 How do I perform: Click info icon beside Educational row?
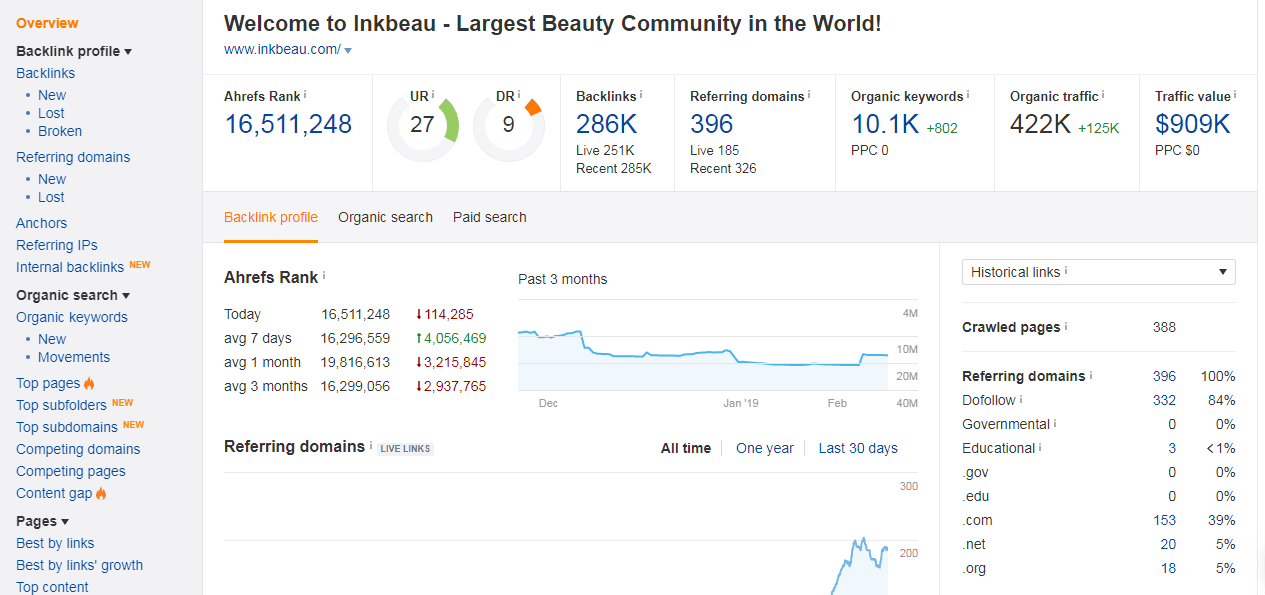[x=1041, y=447]
